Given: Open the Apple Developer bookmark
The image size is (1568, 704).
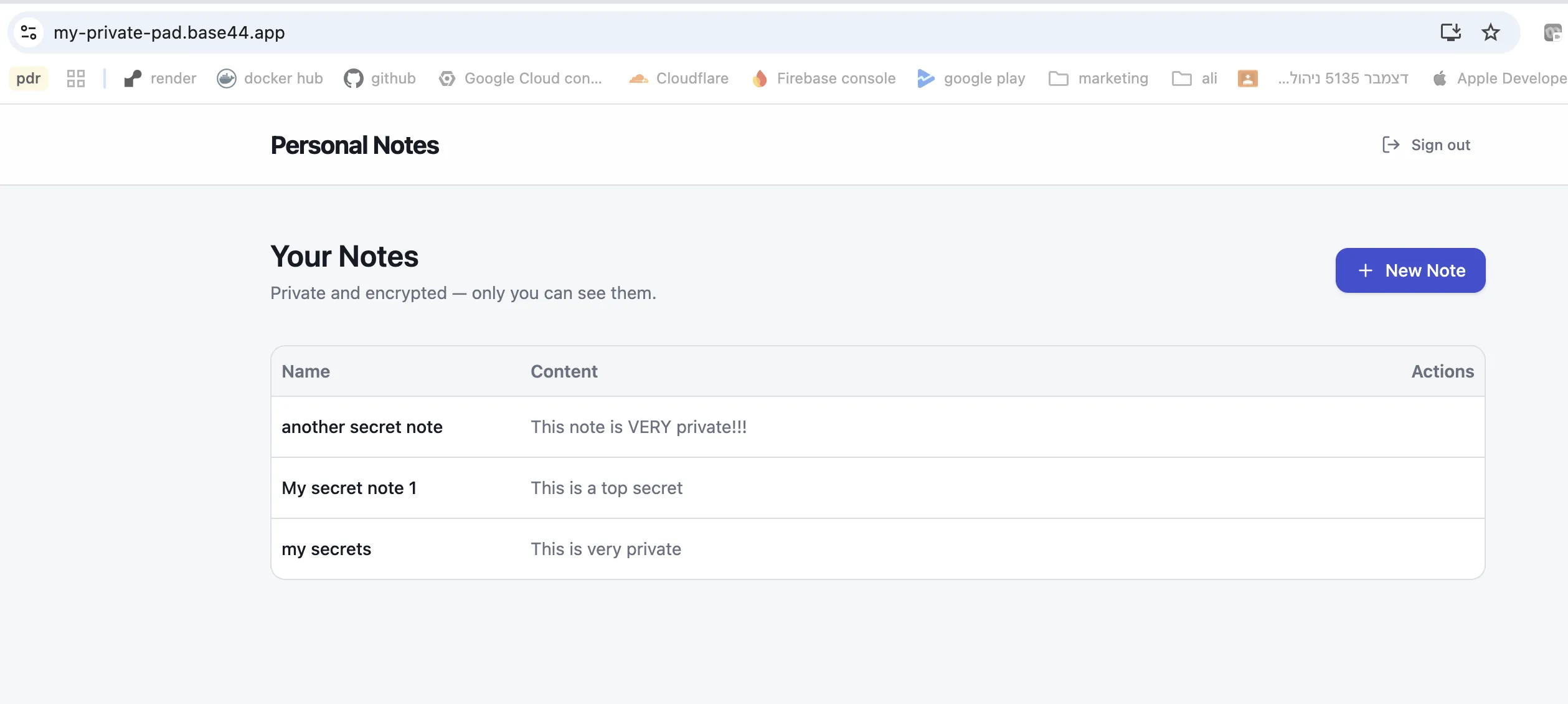Looking at the screenshot, I should (x=1500, y=78).
